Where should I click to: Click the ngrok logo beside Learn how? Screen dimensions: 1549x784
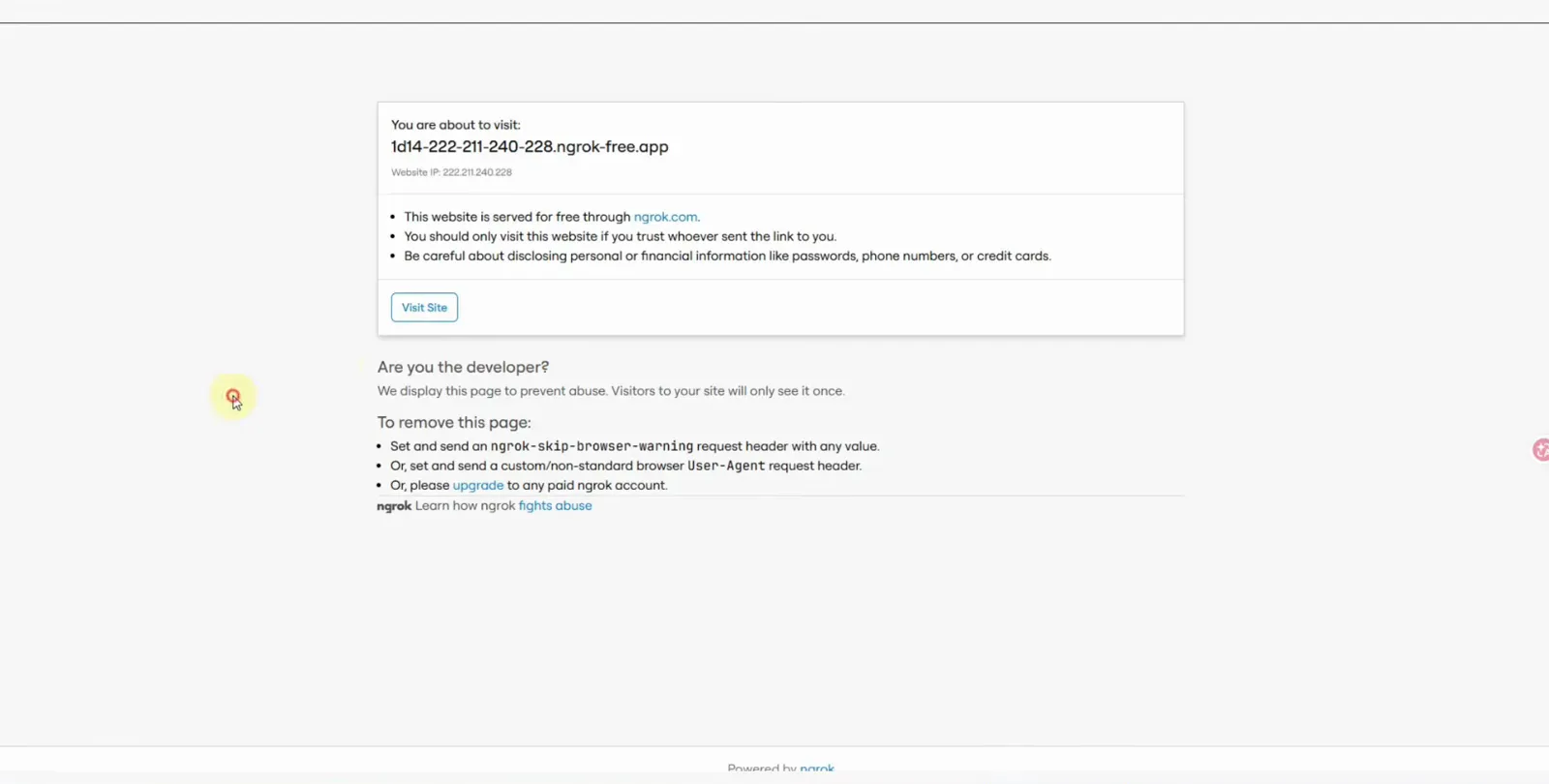tap(394, 506)
